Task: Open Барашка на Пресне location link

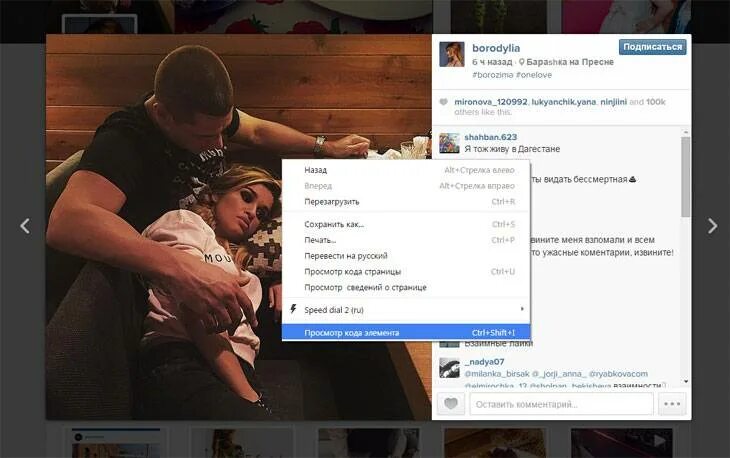Action: coord(570,62)
